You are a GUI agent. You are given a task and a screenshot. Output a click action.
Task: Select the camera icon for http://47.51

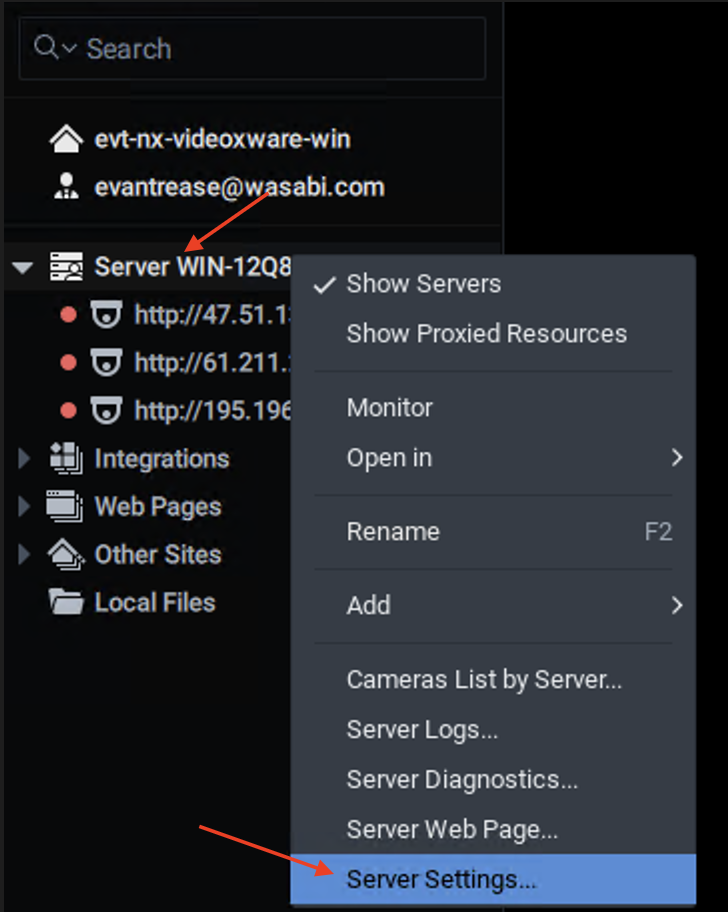tap(106, 315)
